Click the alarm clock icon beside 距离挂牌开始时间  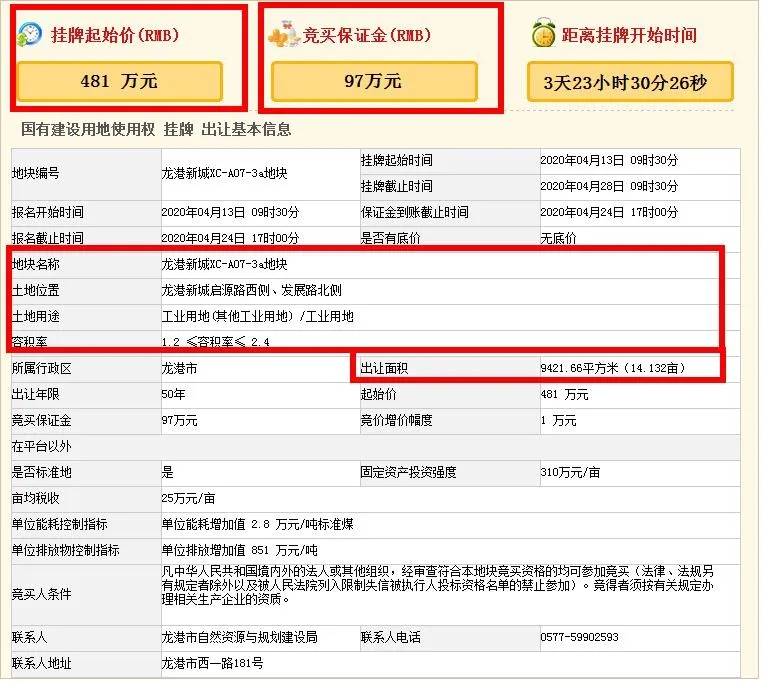pyautogui.click(x=543, y=34)
